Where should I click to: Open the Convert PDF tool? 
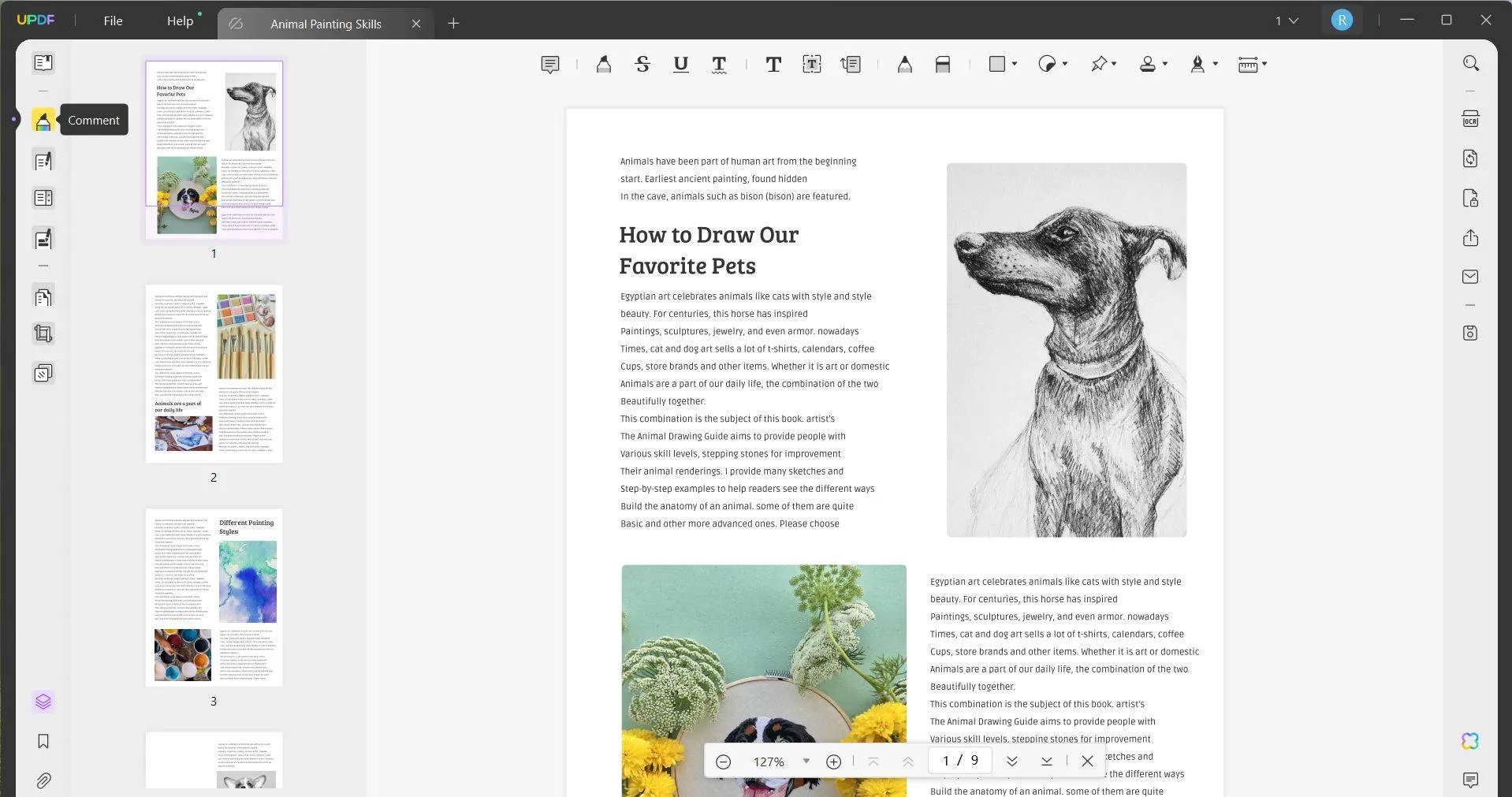(1470, 158)
